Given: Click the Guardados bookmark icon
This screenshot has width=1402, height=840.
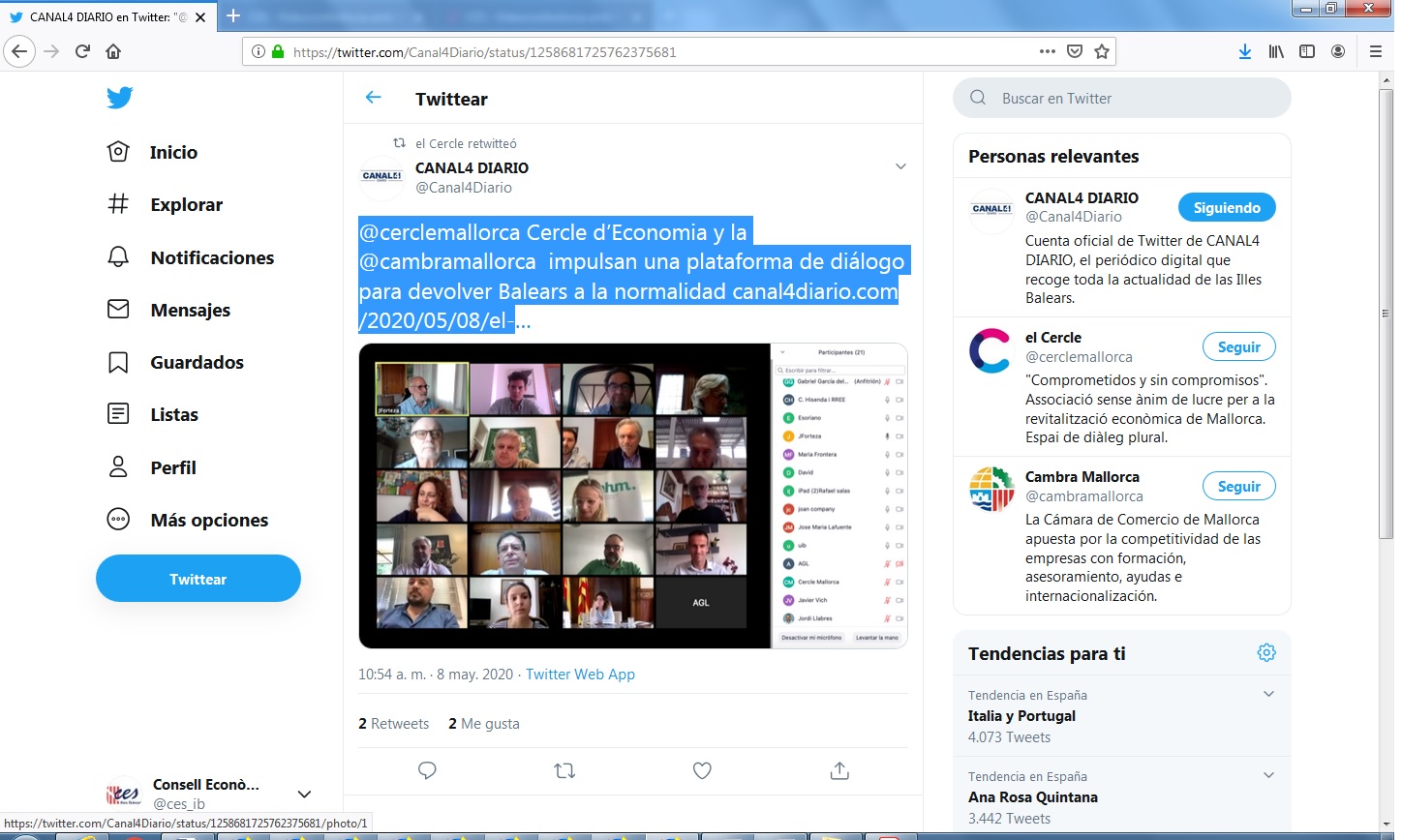Looking at the screenshot, I should pos(118,362).
